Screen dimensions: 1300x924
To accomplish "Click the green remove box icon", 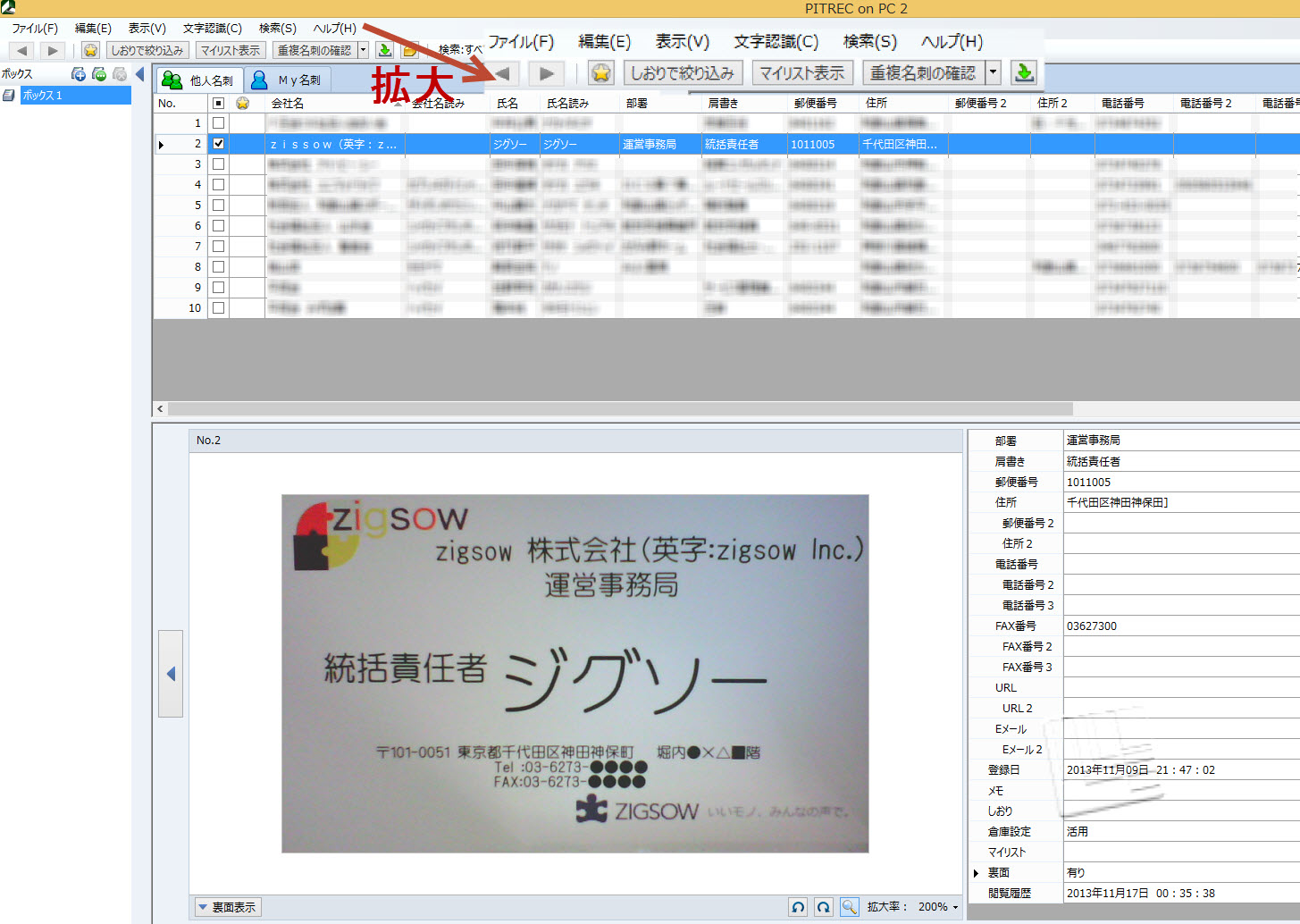I will (x=99, y=74).
